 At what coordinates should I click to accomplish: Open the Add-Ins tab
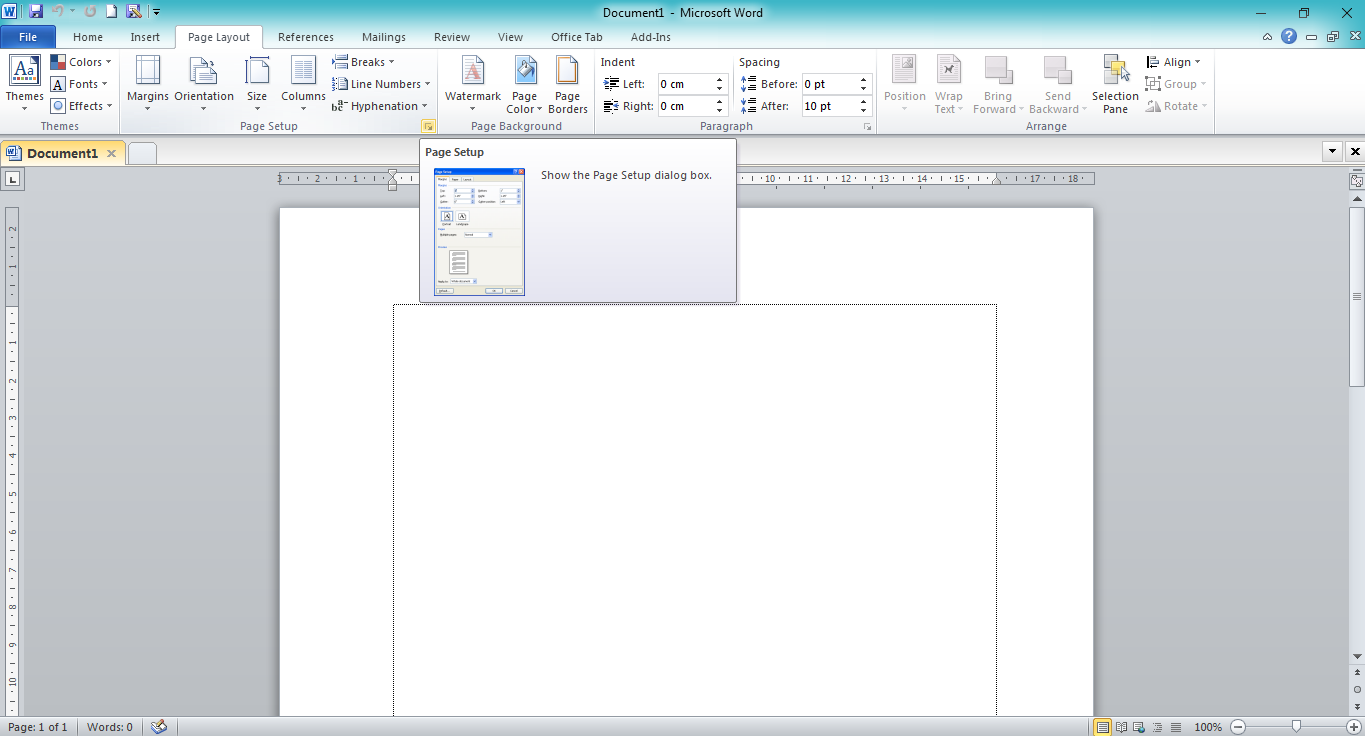[x=651, y=37]
